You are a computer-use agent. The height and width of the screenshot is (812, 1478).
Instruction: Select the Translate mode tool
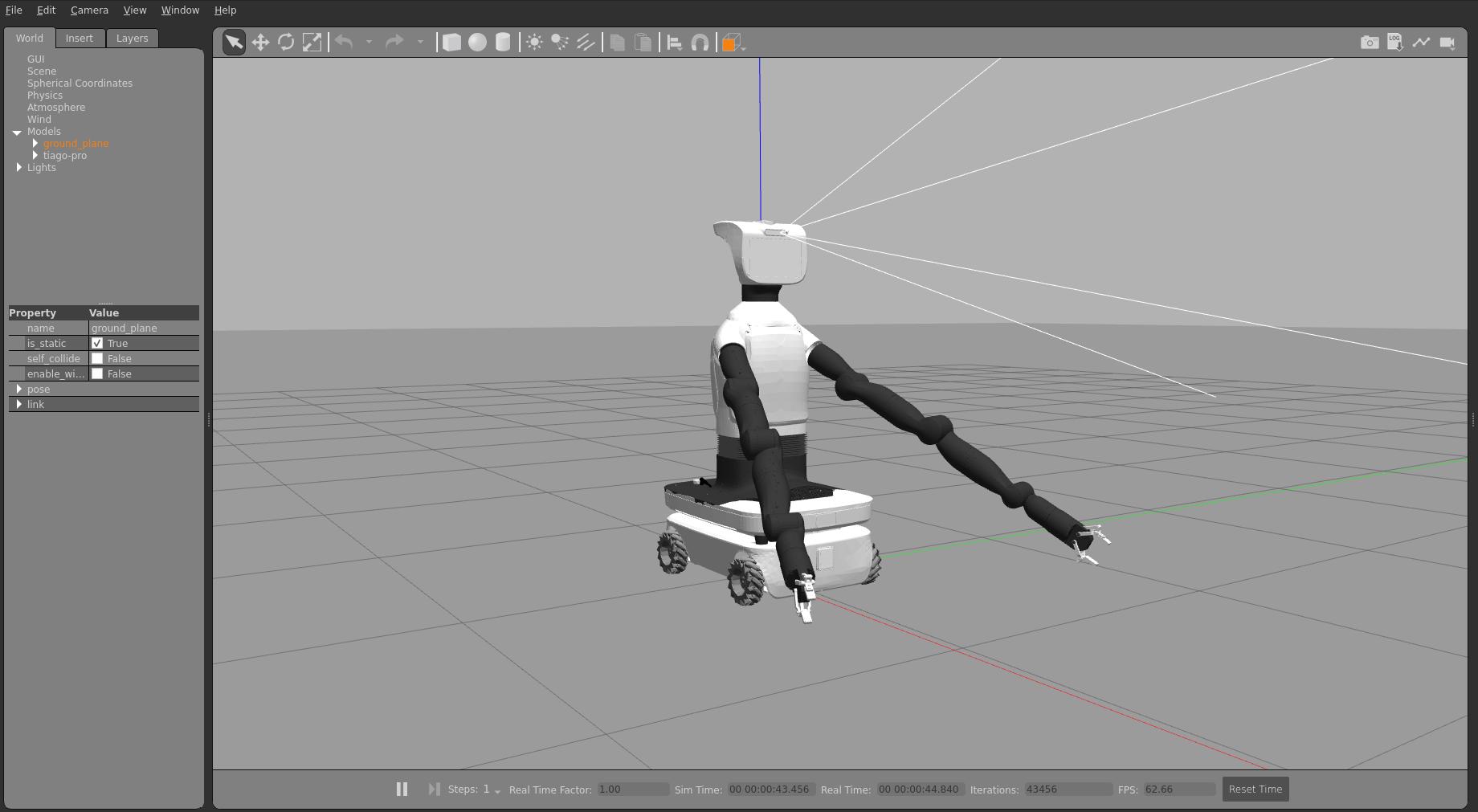[x=260, y=43]
